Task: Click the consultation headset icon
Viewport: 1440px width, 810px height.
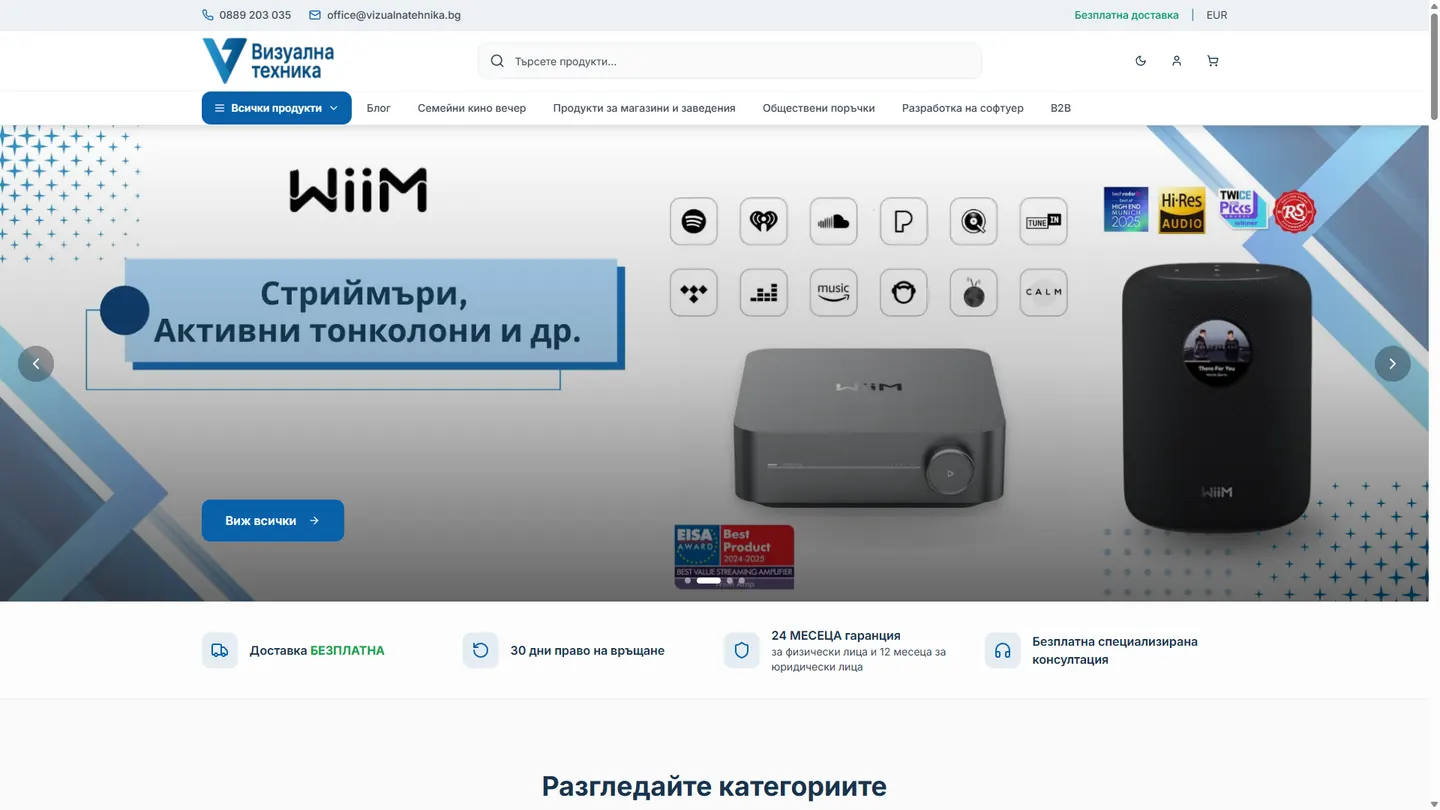Action: tap(1002, 650)
